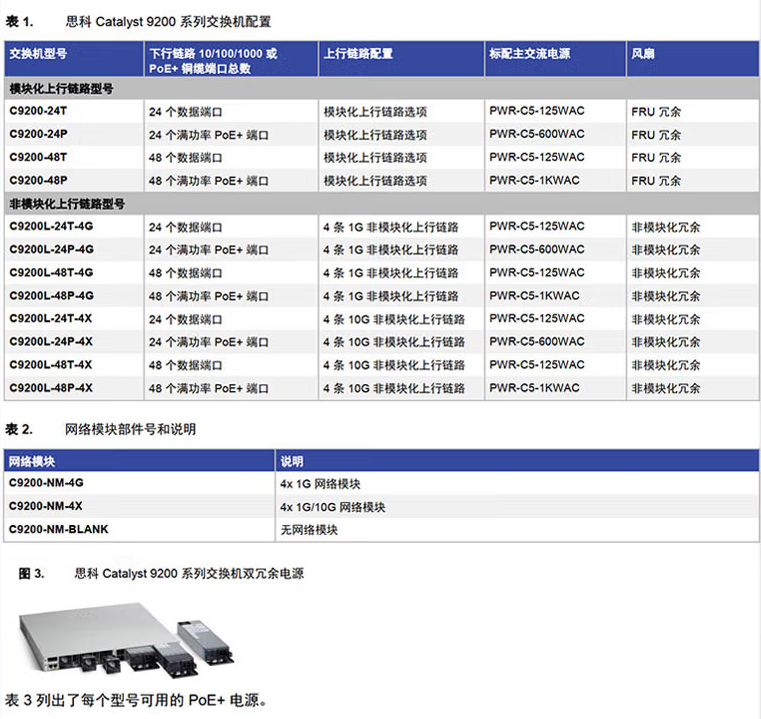Select the 4x 1G/10G 网络模块 description
This screenshot has width=761, height=719.
pyautogui.click(x=333, y=506)
